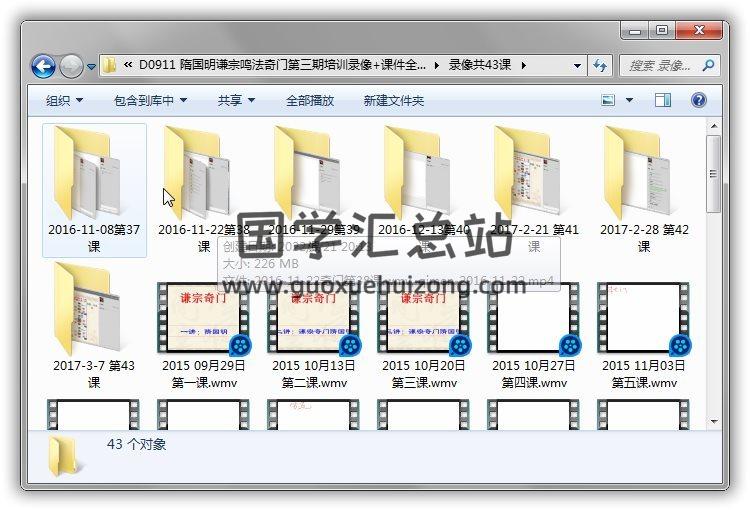This screenshot has width=750, height=511.
Task: Select video 2015 10月20日第三课.wmv thumbnail
Action: pyautogui.click(x=424, y=318)
